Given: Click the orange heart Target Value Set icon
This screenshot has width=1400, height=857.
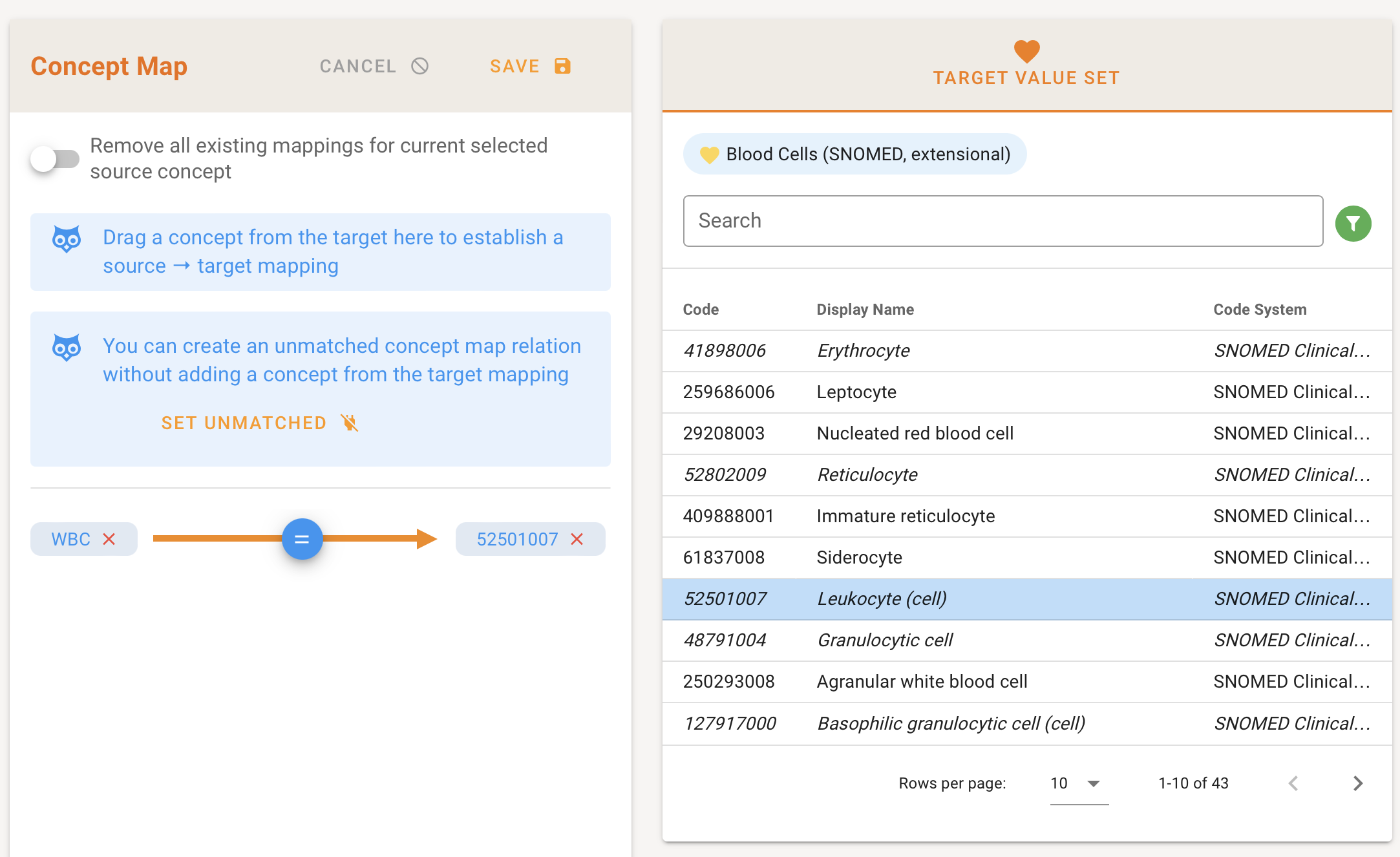Looking at the screenshot, I should tap(1026, 50).
